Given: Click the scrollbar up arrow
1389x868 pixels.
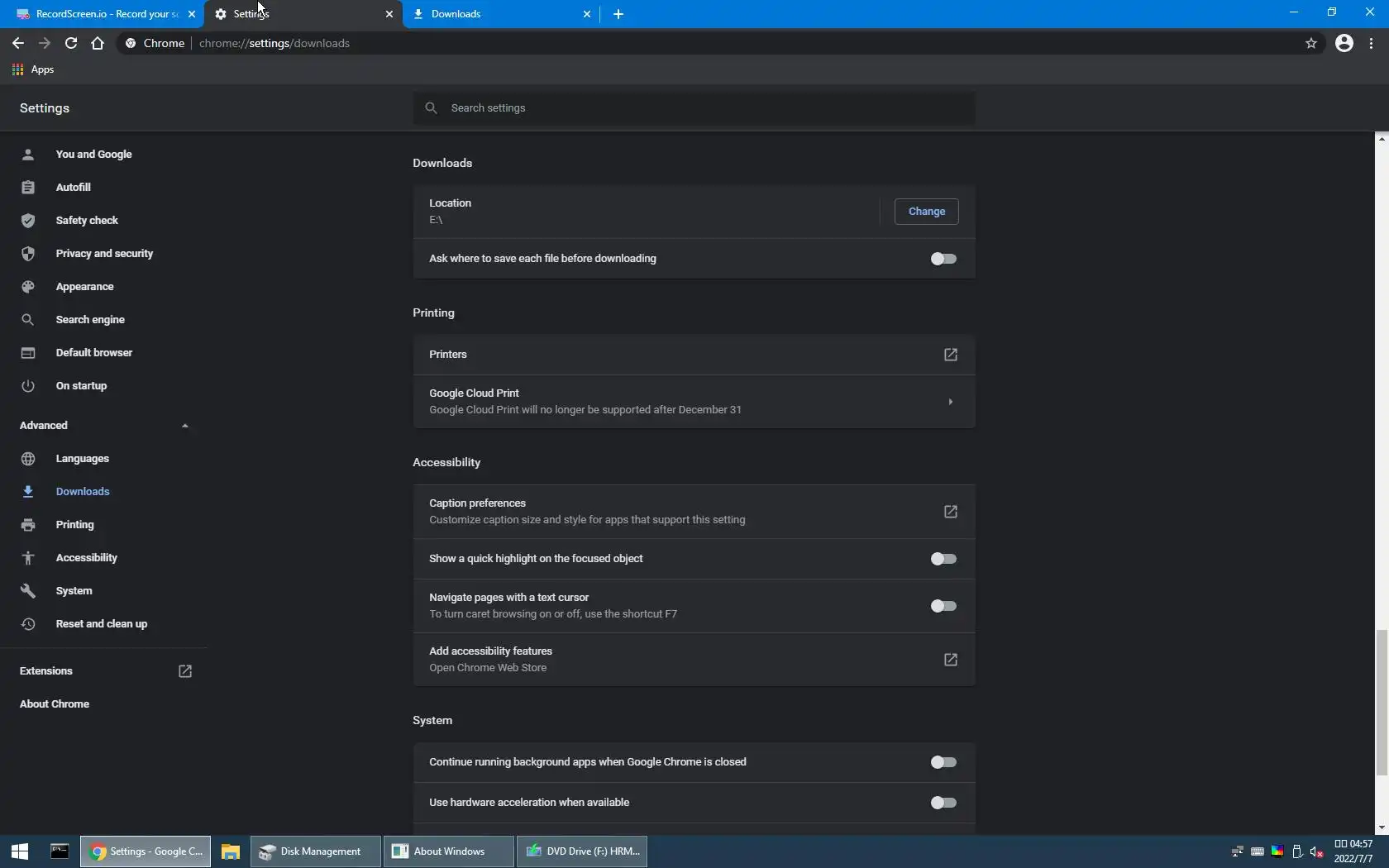Looking at the screenshot, I should click(x=1382, y=138).
